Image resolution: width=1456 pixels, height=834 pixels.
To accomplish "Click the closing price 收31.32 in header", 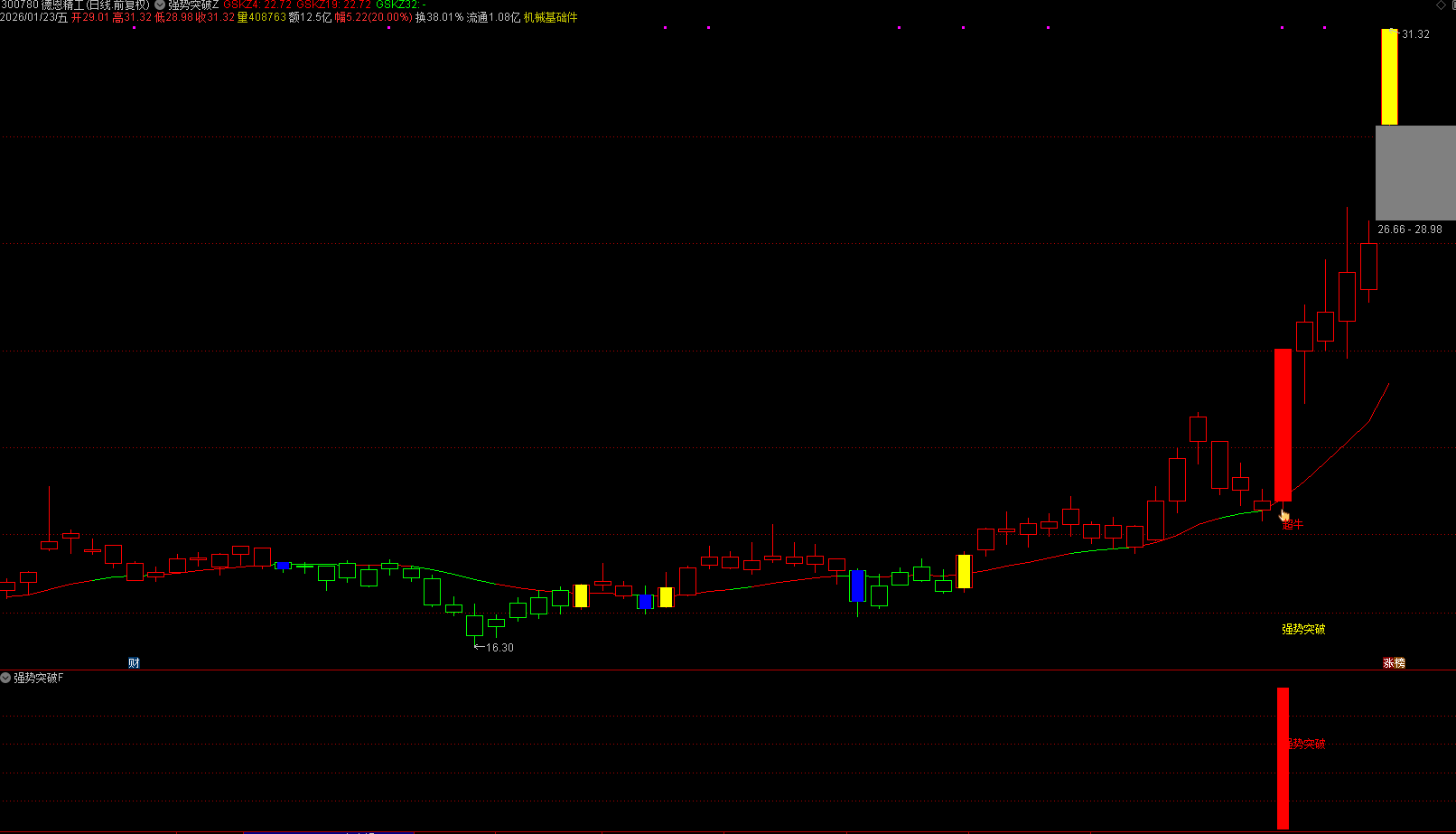I will [215, 17].
